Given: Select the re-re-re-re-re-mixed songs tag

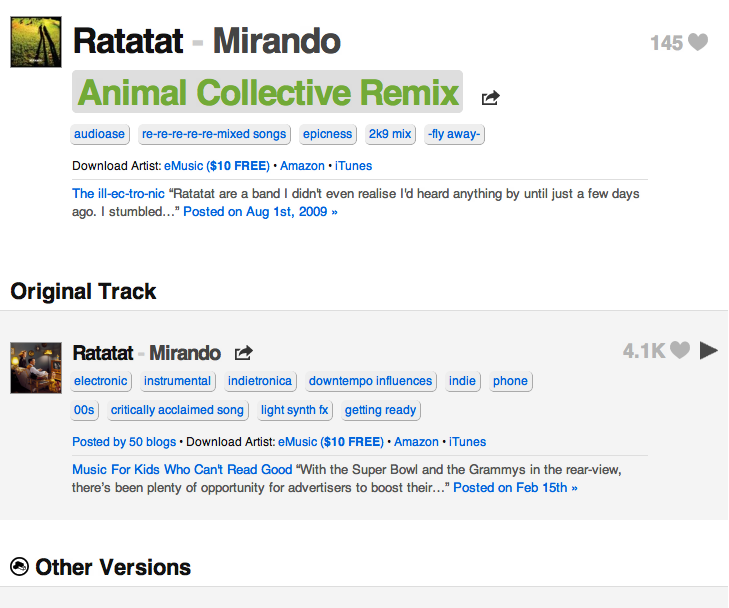Looking at the screenshot, I should coord(214,134).
